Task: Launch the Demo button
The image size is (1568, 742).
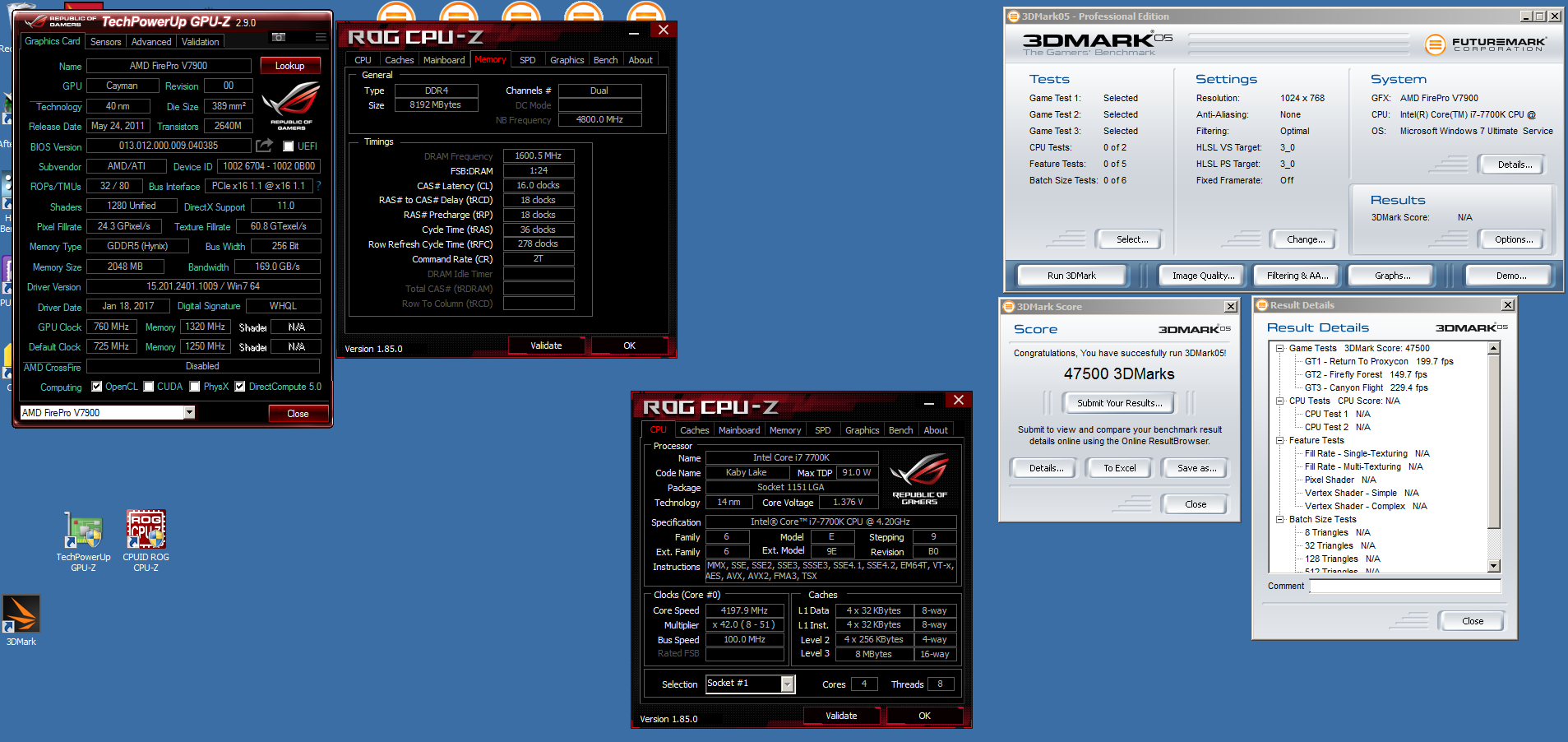Action: [1511, 276]
